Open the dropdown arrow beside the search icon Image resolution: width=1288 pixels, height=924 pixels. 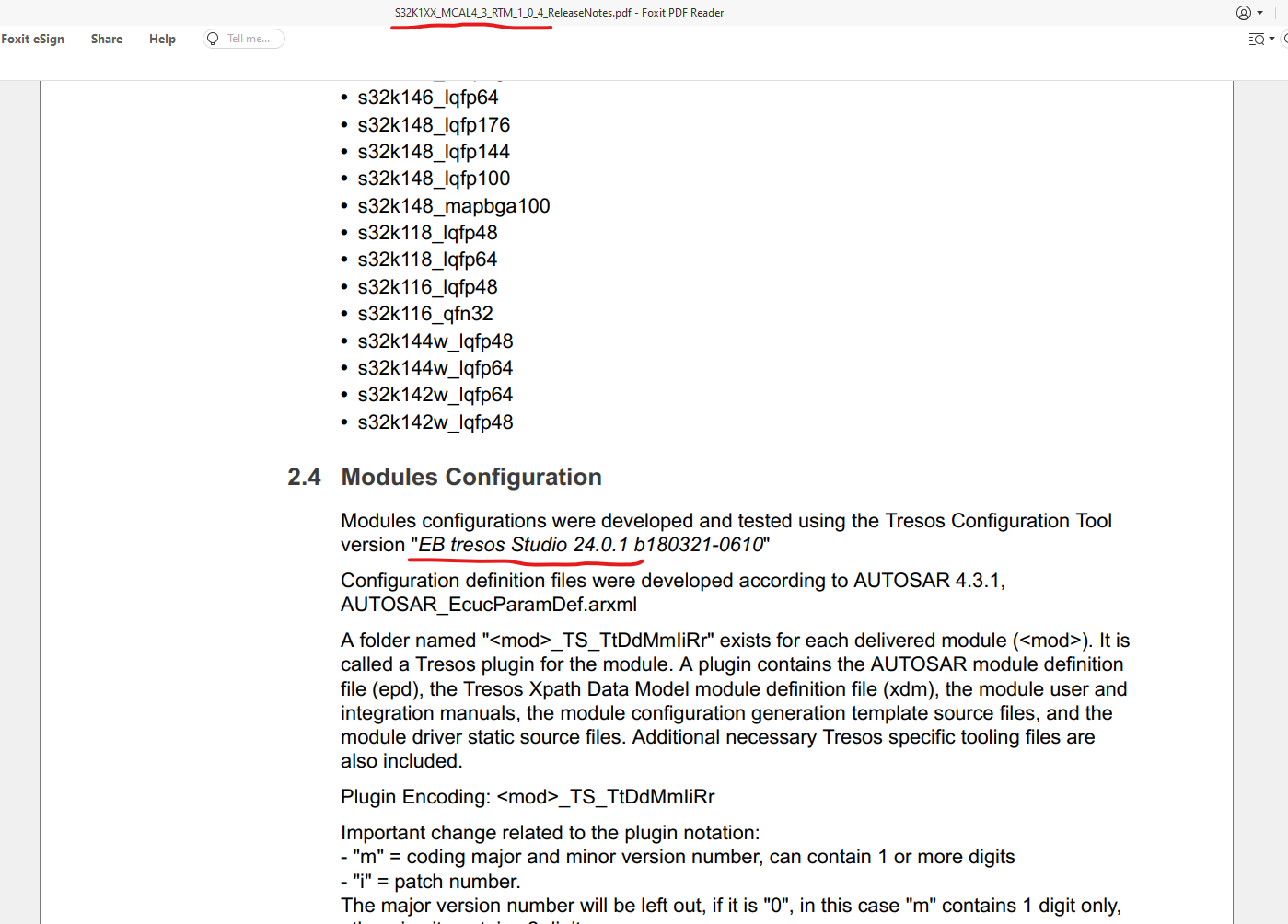[x=1271, y=39]
